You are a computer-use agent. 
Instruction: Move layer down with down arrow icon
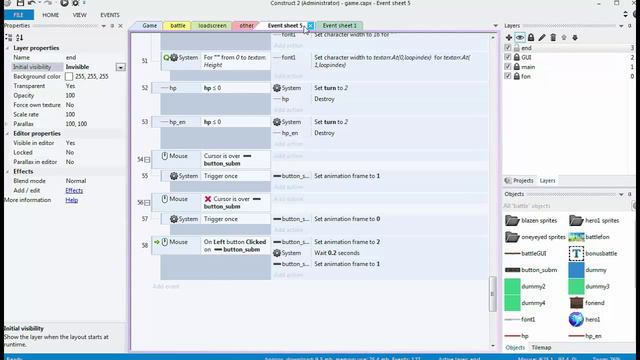575,38
